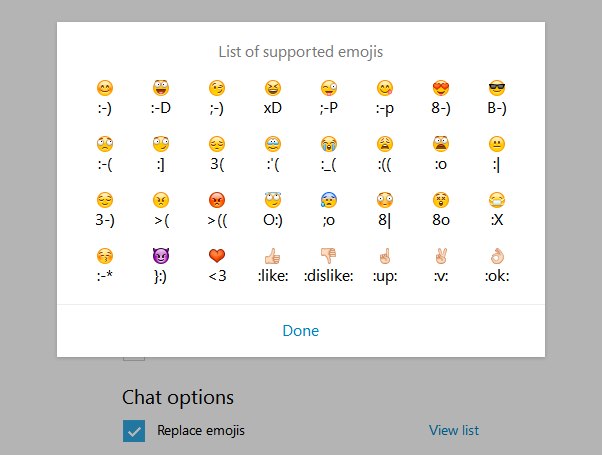
Task: Choose the thumbs down :dislike: emoji
Action: [329, 256]
